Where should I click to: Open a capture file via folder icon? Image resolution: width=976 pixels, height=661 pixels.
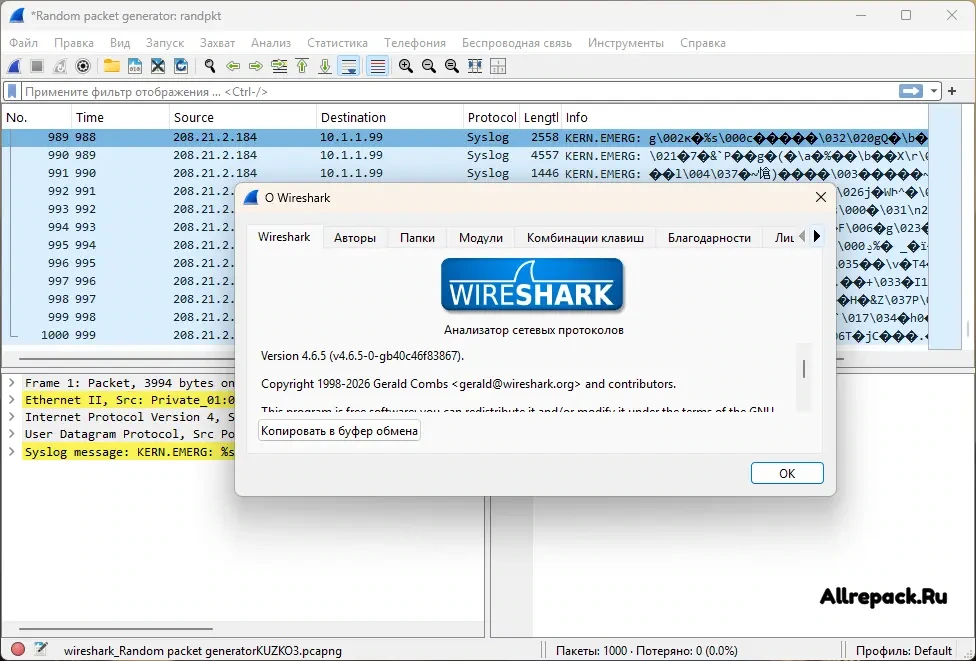pyautogui.click(x=111, y=66)
